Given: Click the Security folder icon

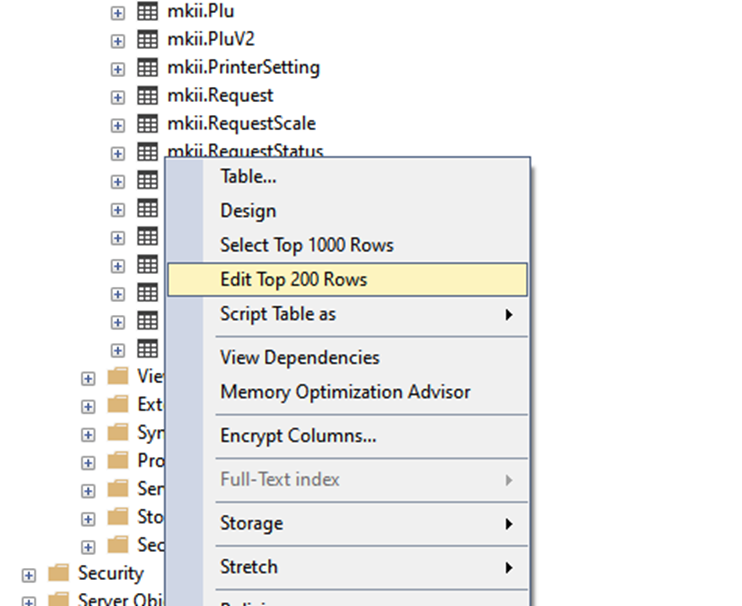Looking at the screenshot, I should click(60, 574).
